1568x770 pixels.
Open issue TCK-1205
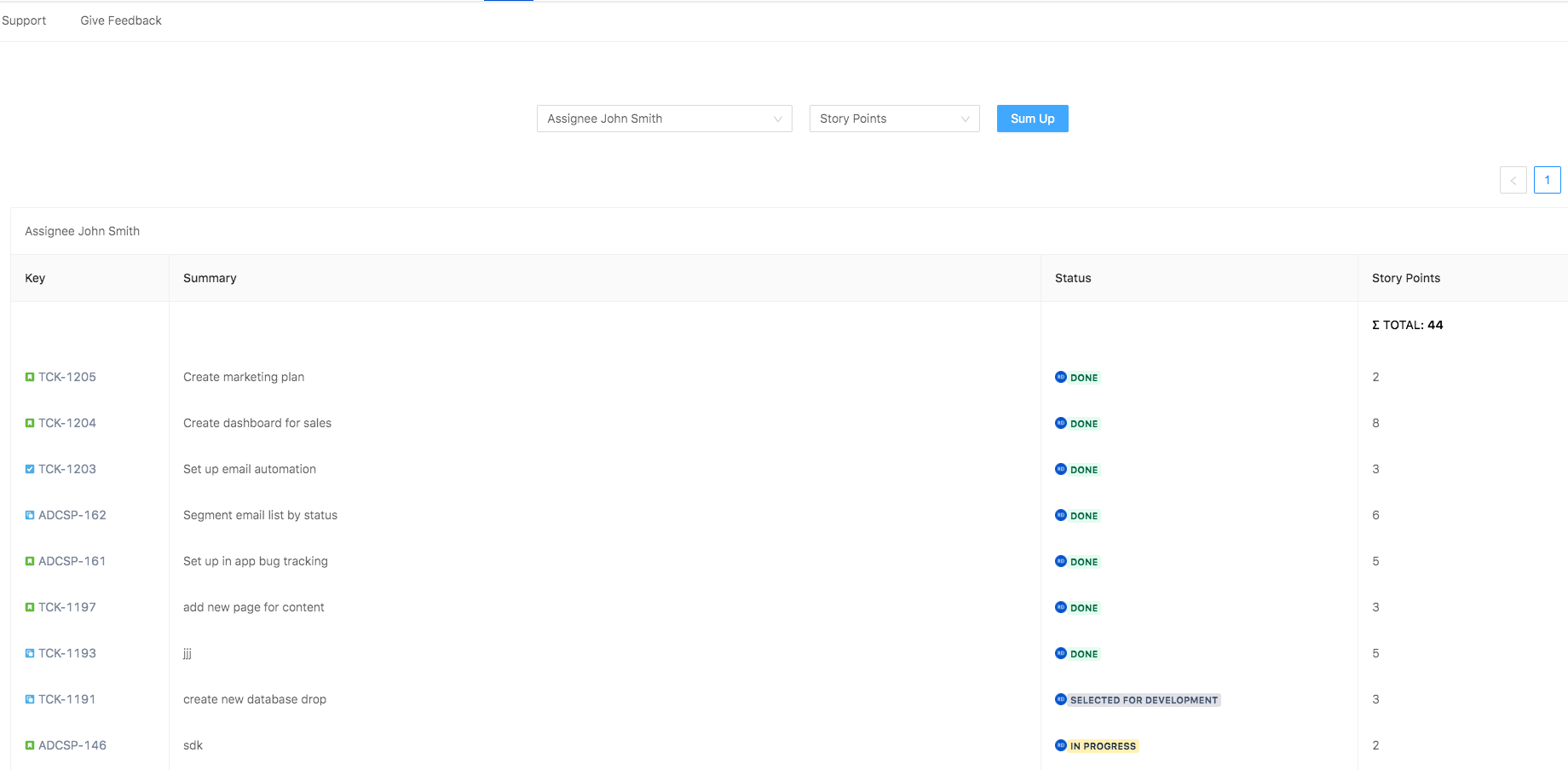point(67,377)
